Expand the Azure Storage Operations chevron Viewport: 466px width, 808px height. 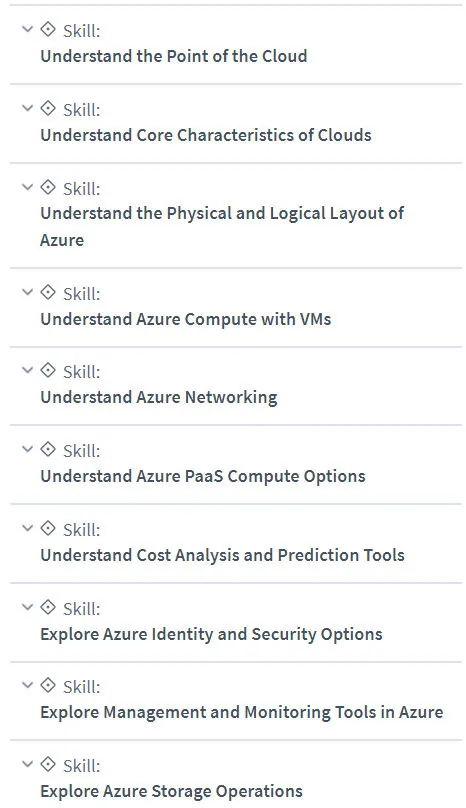pyautogui.click(x=27, y=764)
